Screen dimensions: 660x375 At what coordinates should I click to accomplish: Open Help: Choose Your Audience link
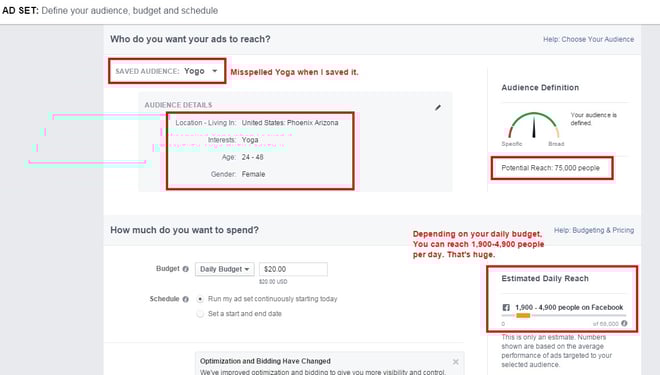pyautogui.click(x=588, y=39)
